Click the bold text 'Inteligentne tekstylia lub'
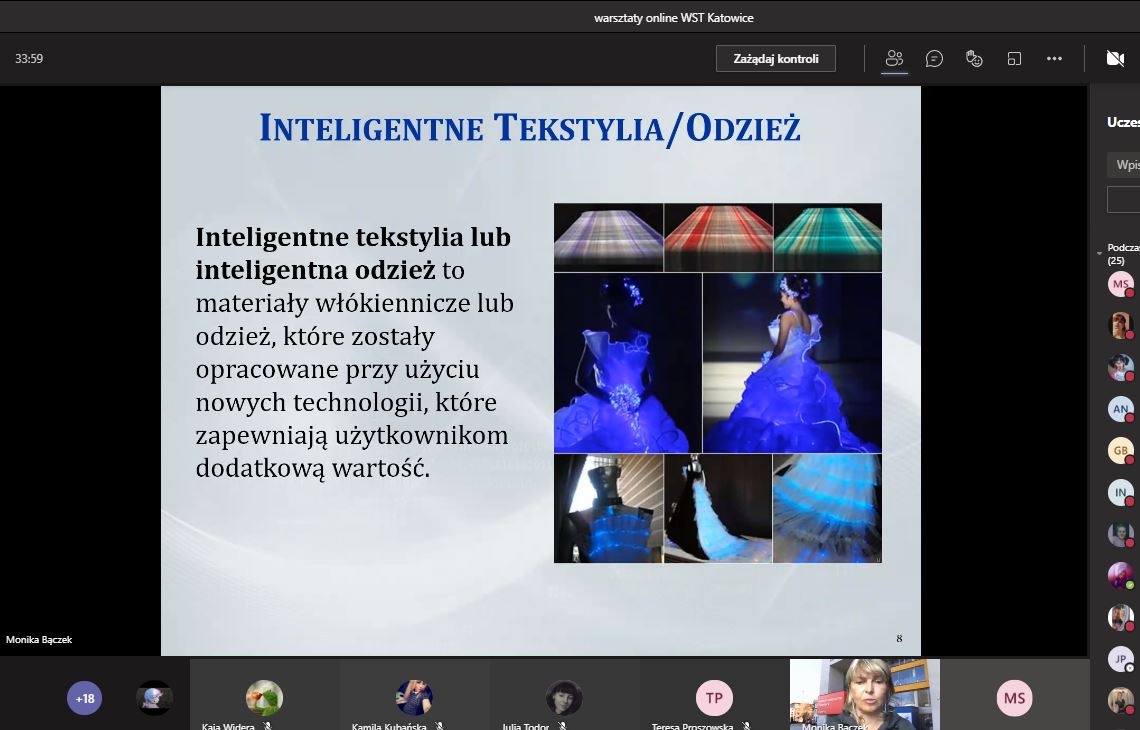Screen dimensions: 1140x730 [x=353, y=237]
